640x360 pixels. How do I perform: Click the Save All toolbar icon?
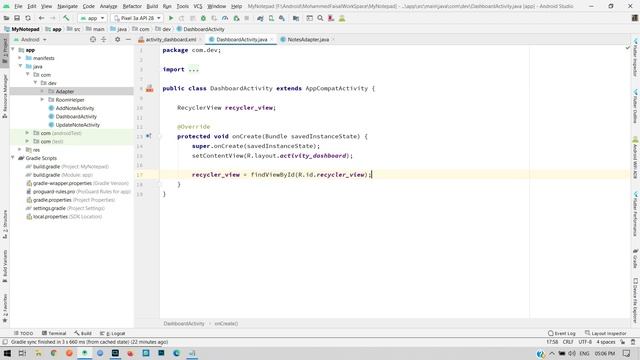coord(17,18)
